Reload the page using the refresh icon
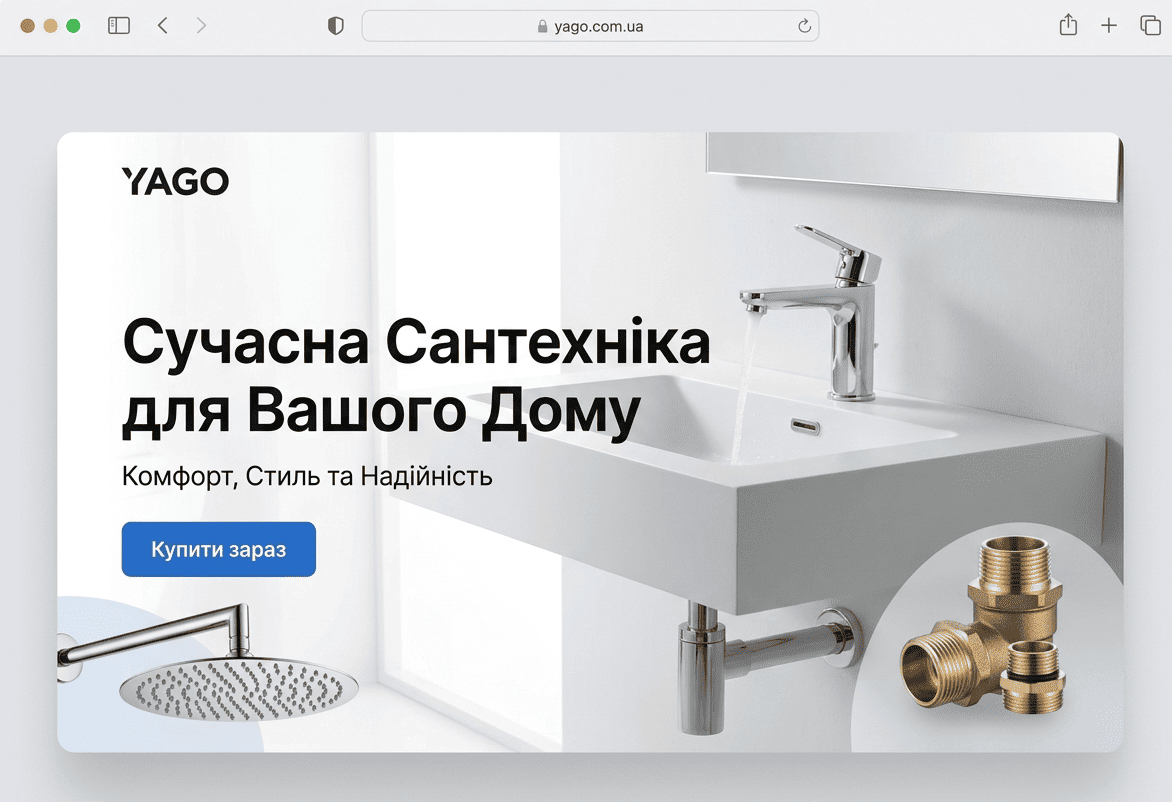 [x=804, y=25]
